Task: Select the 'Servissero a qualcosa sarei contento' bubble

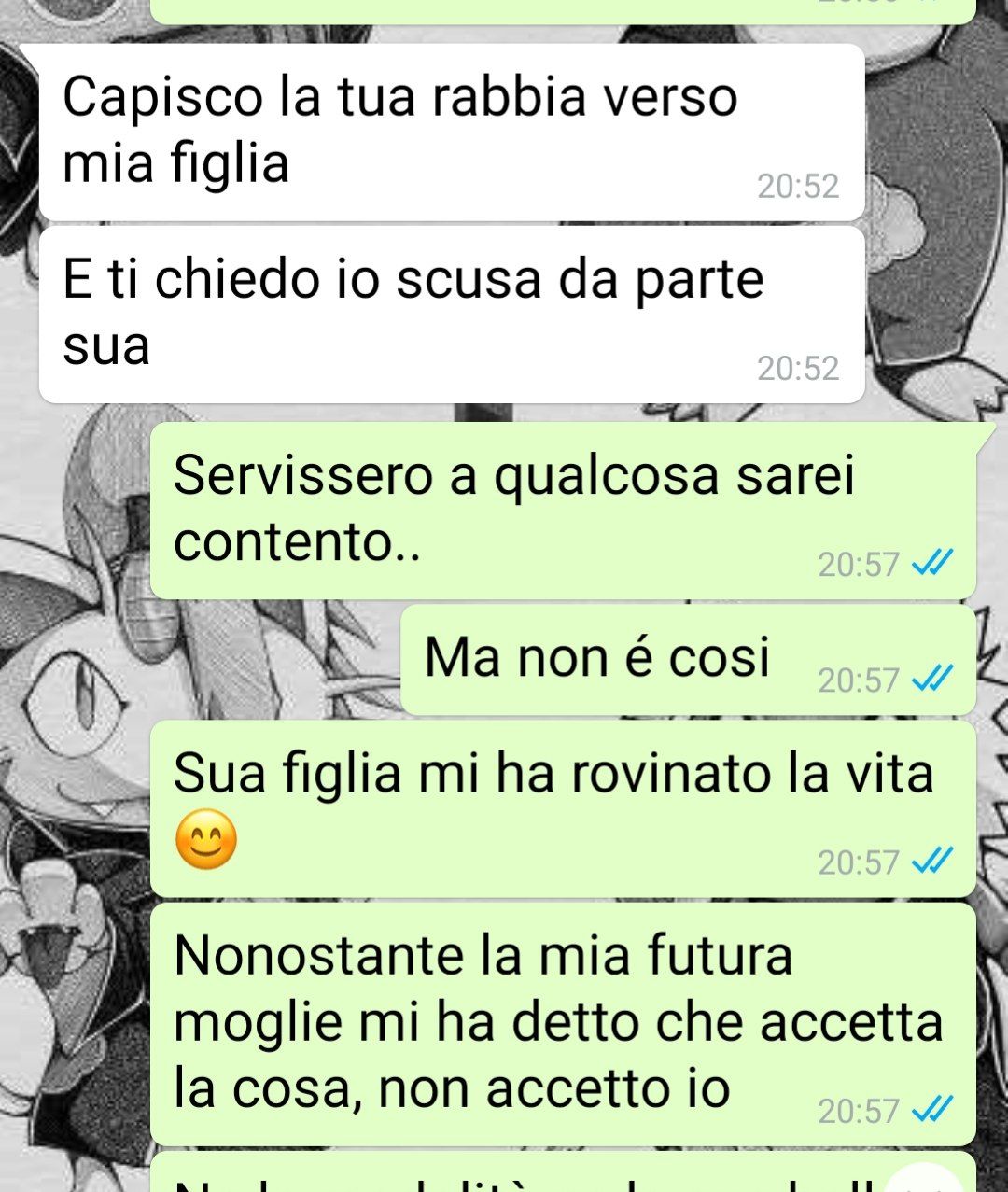Action: (563, 511)
